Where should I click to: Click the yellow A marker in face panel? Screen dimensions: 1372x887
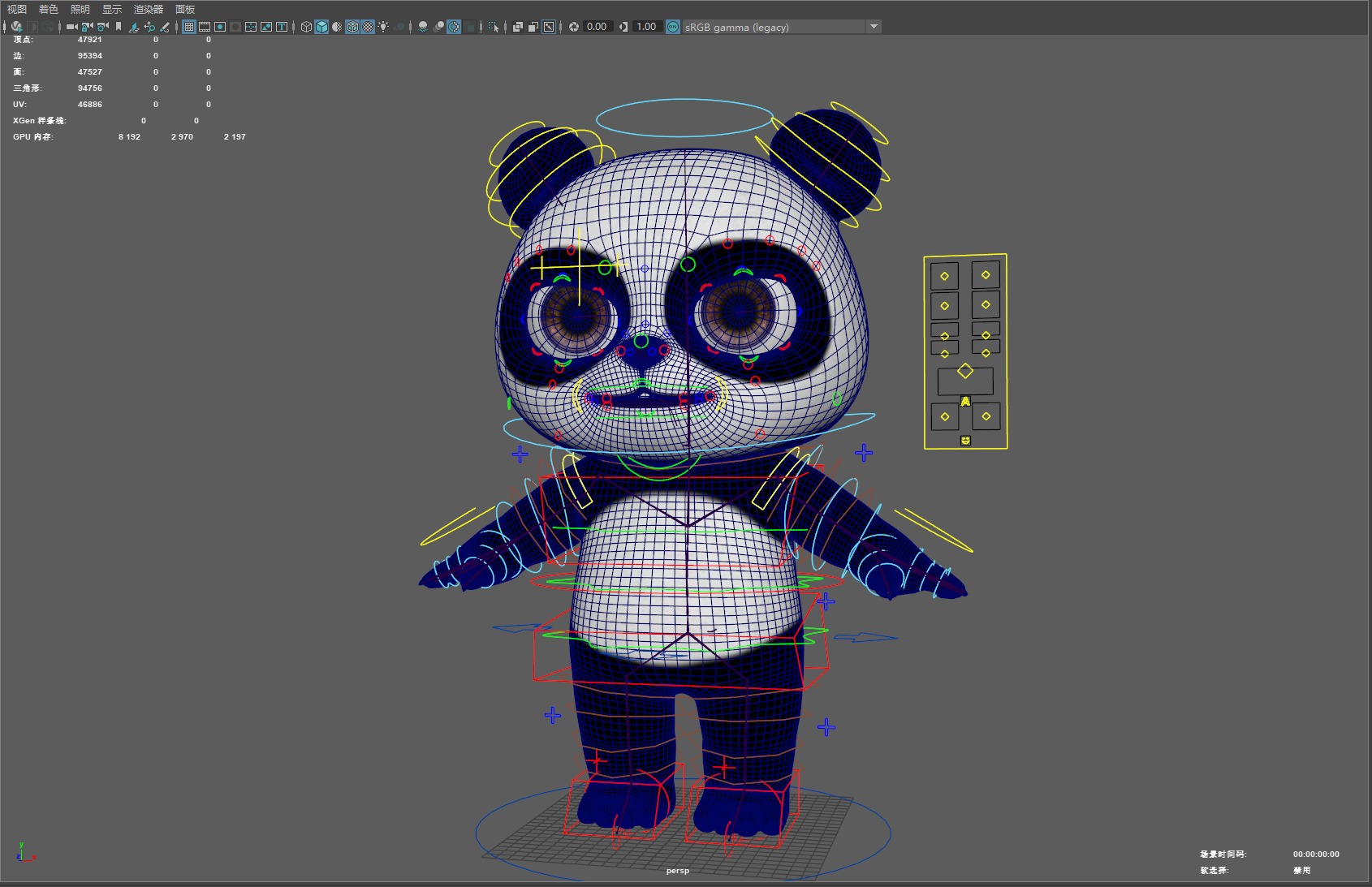(x=965, y=402)
